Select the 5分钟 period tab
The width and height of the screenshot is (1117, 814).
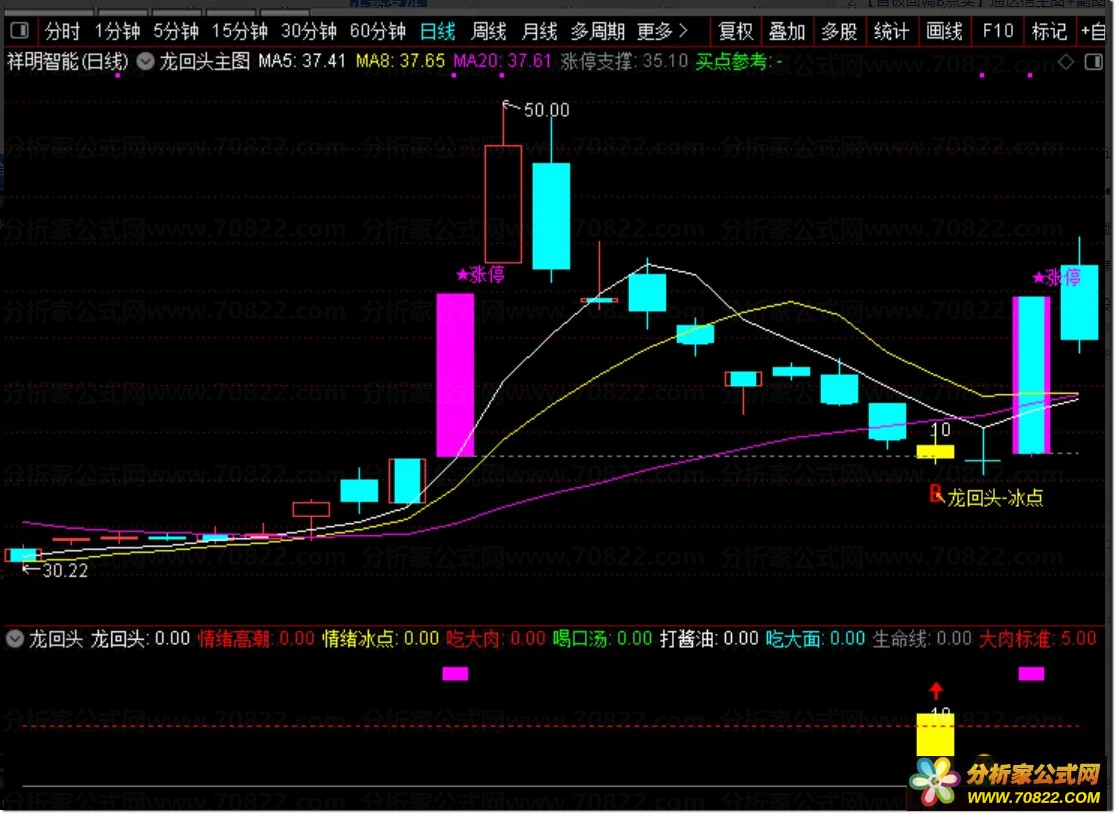click(x=176, y=31)
